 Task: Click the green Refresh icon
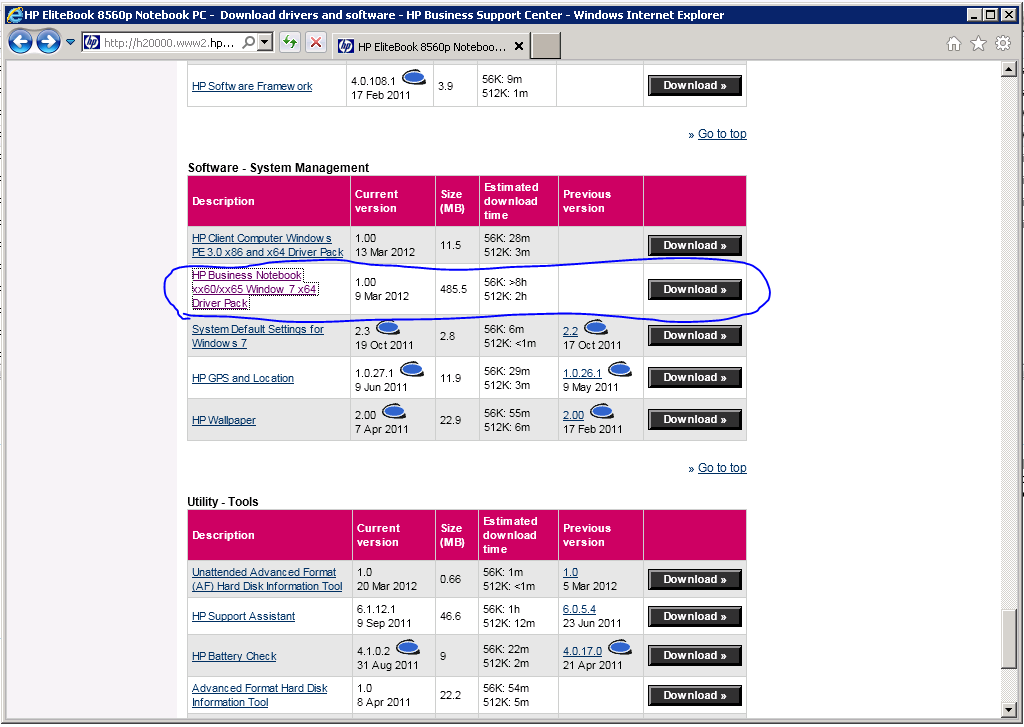pos(290,43)
